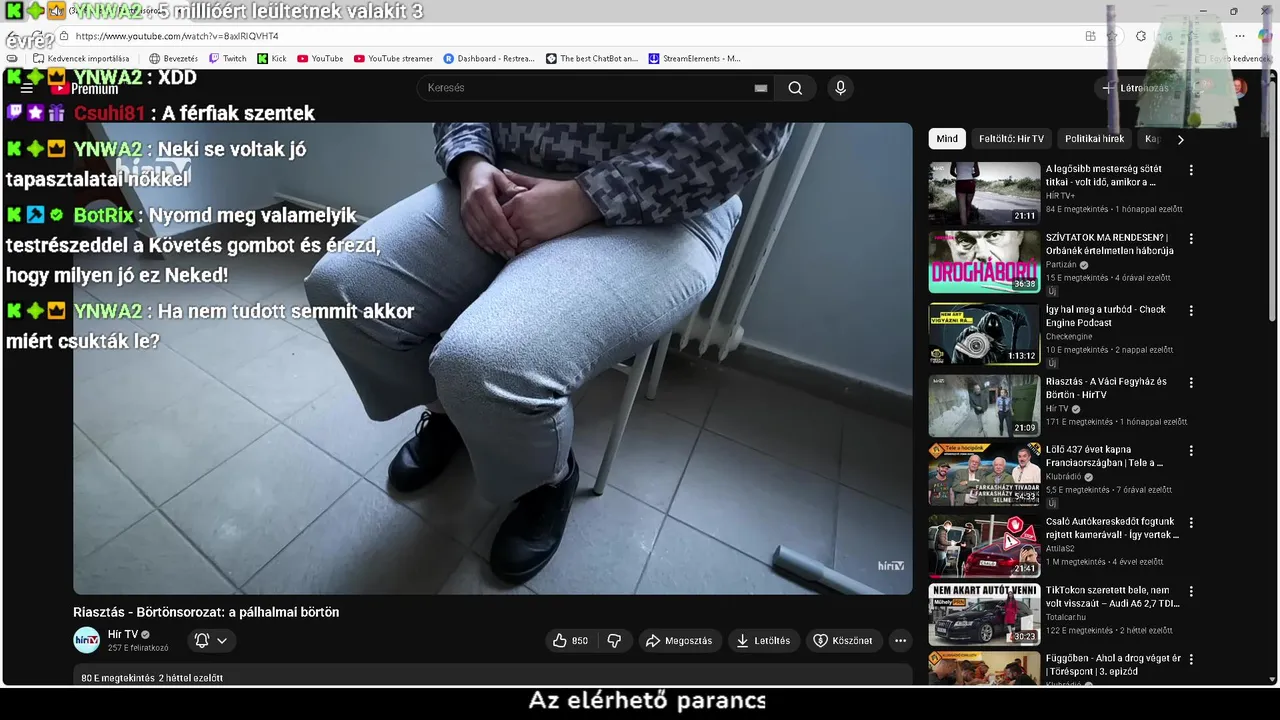1280x720 pixels.
Task: Click the Köszönet thanks button
Action: 843,641
